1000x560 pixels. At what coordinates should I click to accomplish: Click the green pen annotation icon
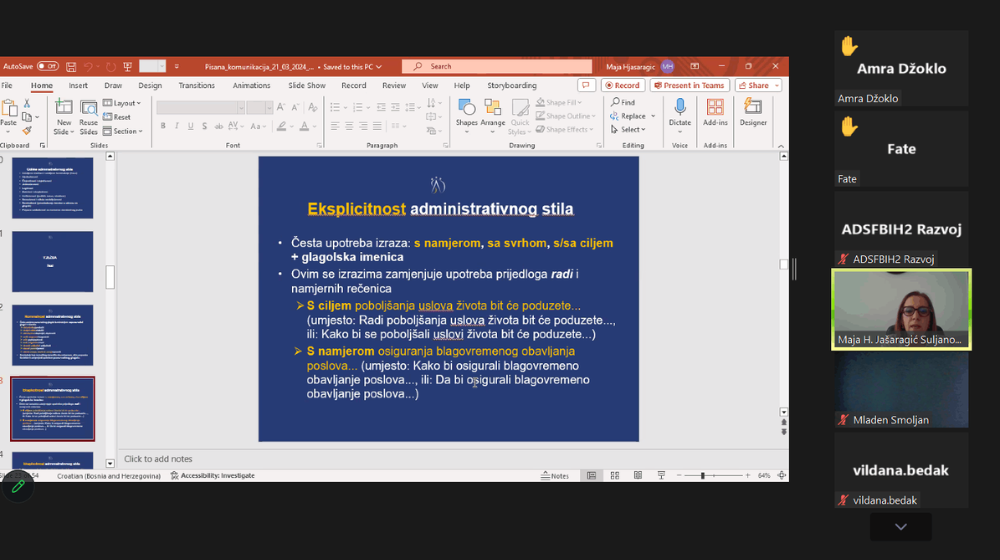point(18,487)
